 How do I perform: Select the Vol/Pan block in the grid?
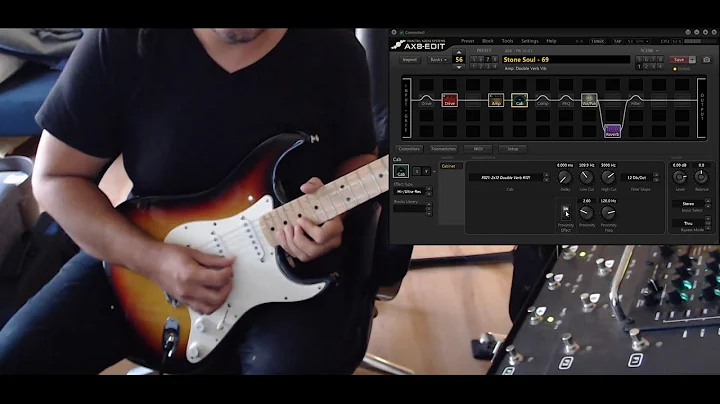(589, 100)
